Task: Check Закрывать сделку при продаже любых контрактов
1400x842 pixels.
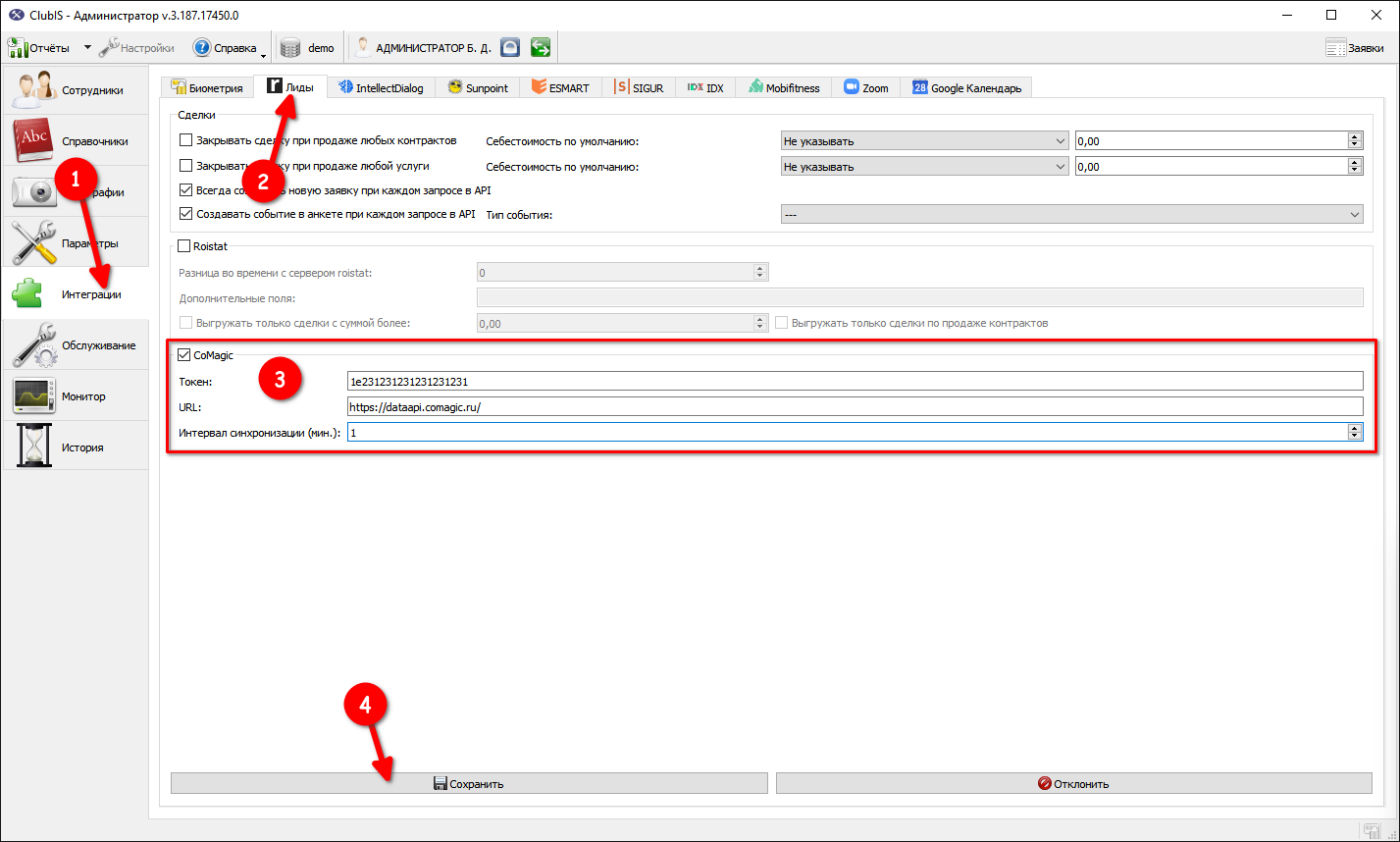Action: (186, 140)
